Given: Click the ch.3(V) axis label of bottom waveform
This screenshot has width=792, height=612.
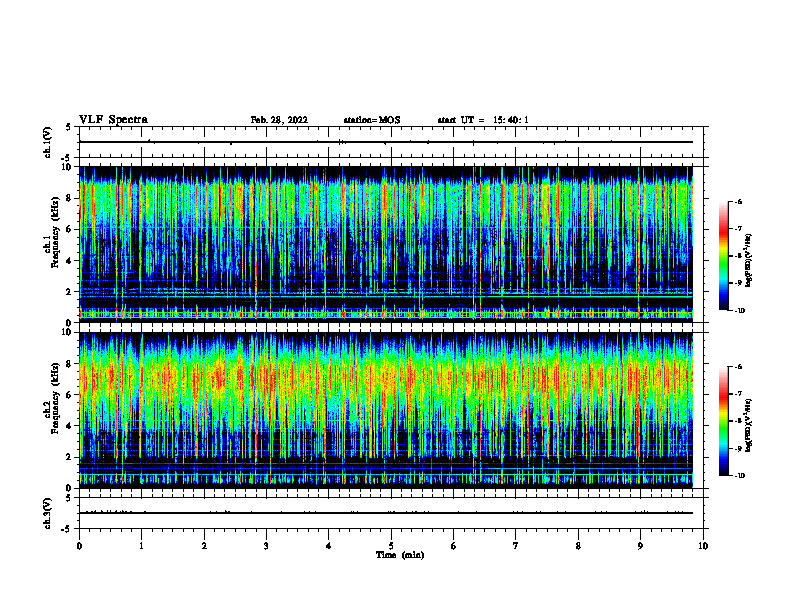Looking at the screenshot, I should pyautogui.click(x=48, y=513).
